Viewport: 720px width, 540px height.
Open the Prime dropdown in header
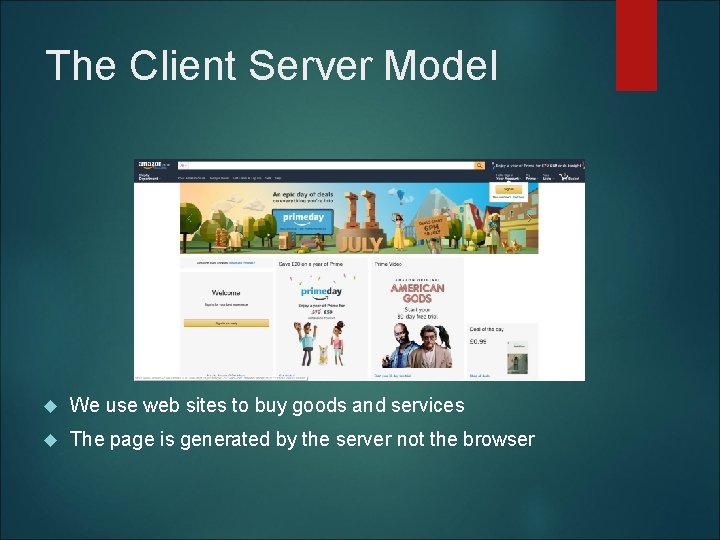click(x=531, y=177)
